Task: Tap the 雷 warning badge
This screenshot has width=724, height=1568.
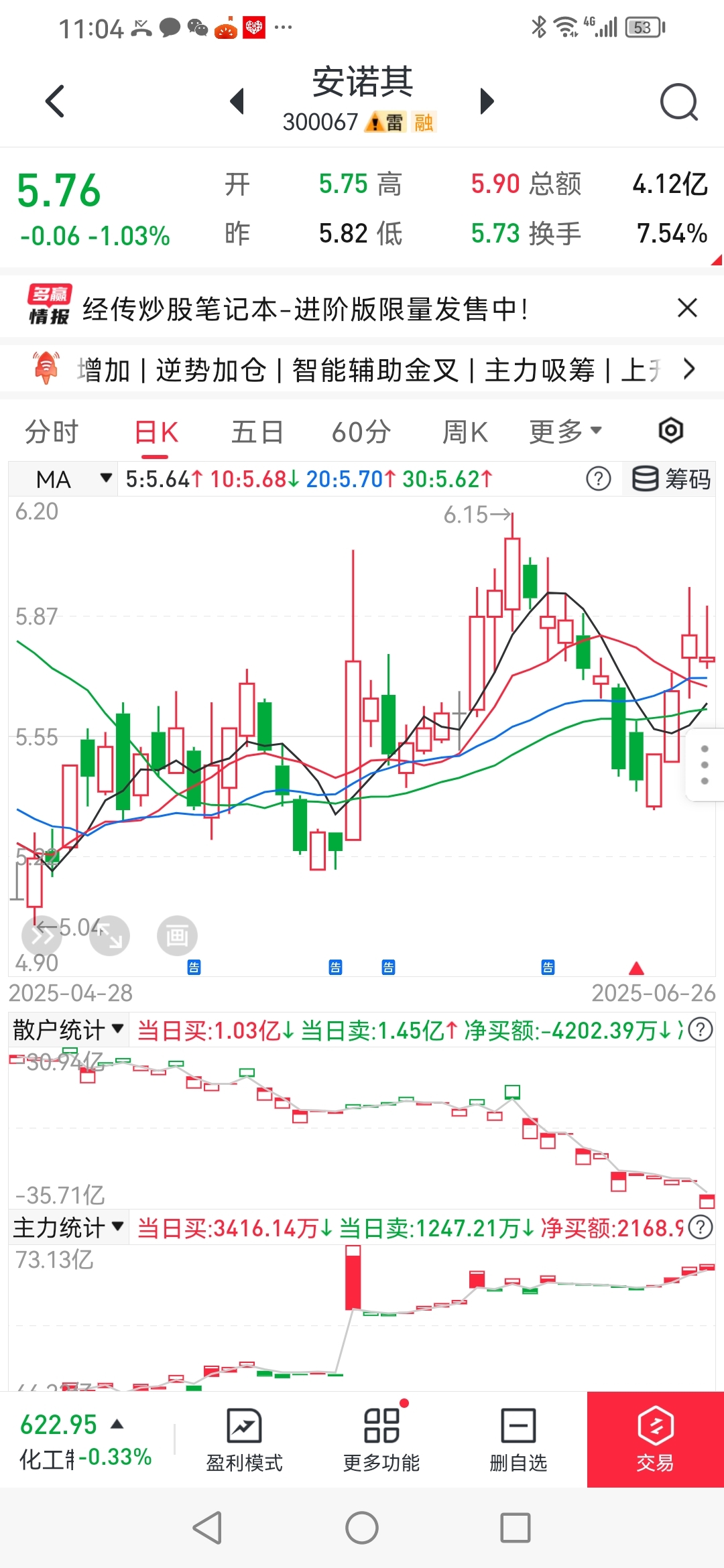Action: 386,122
